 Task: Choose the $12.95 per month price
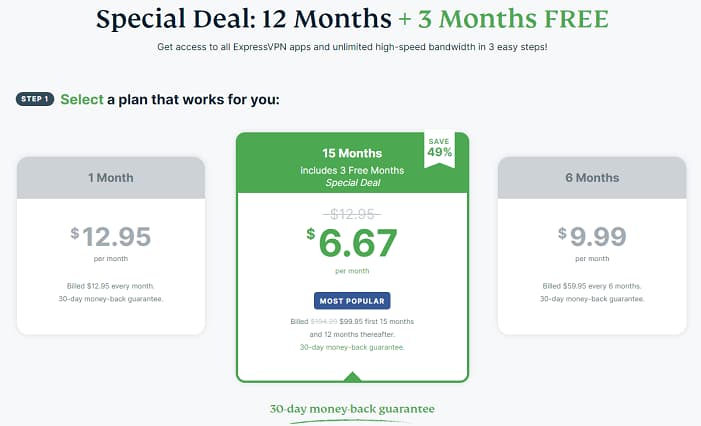(111, 236)
